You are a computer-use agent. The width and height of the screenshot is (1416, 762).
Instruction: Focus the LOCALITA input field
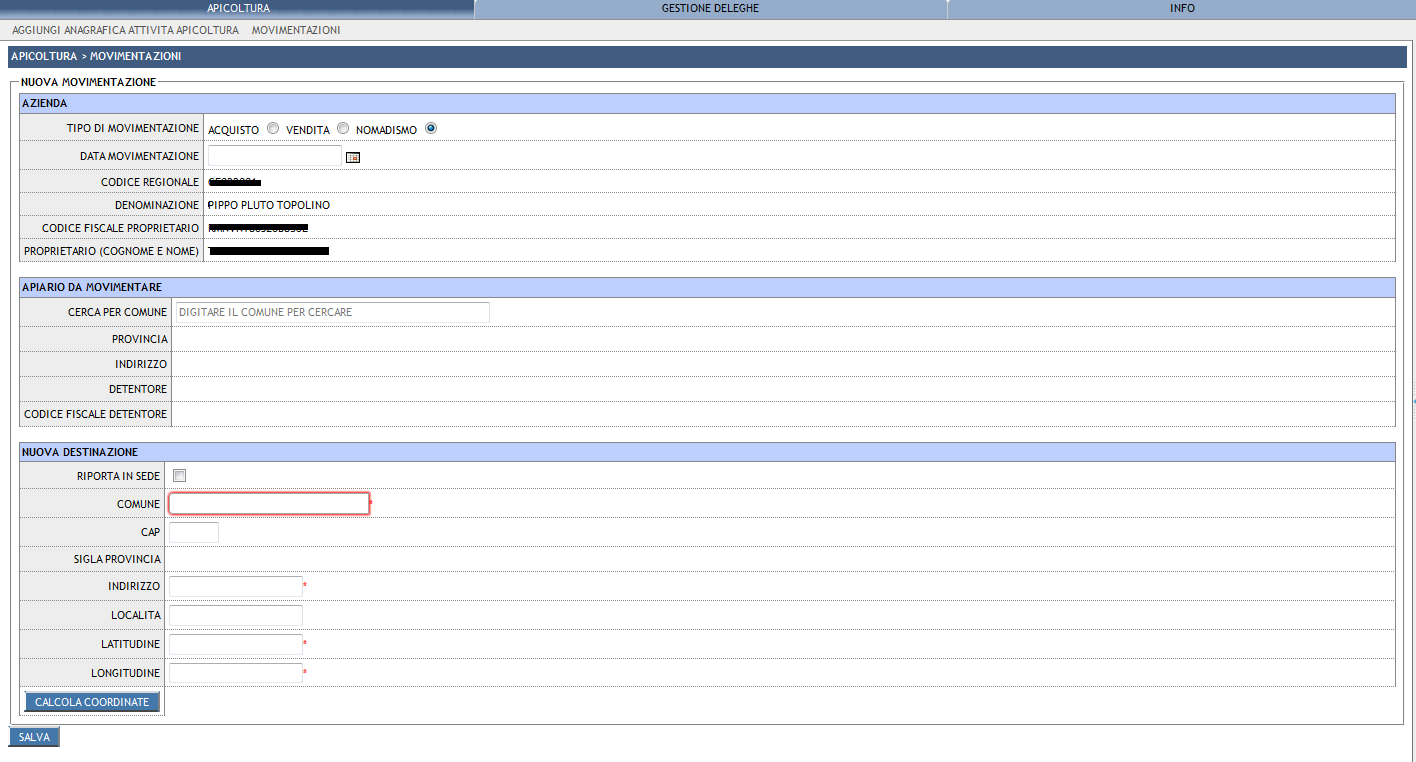click(x=236, y=615)
